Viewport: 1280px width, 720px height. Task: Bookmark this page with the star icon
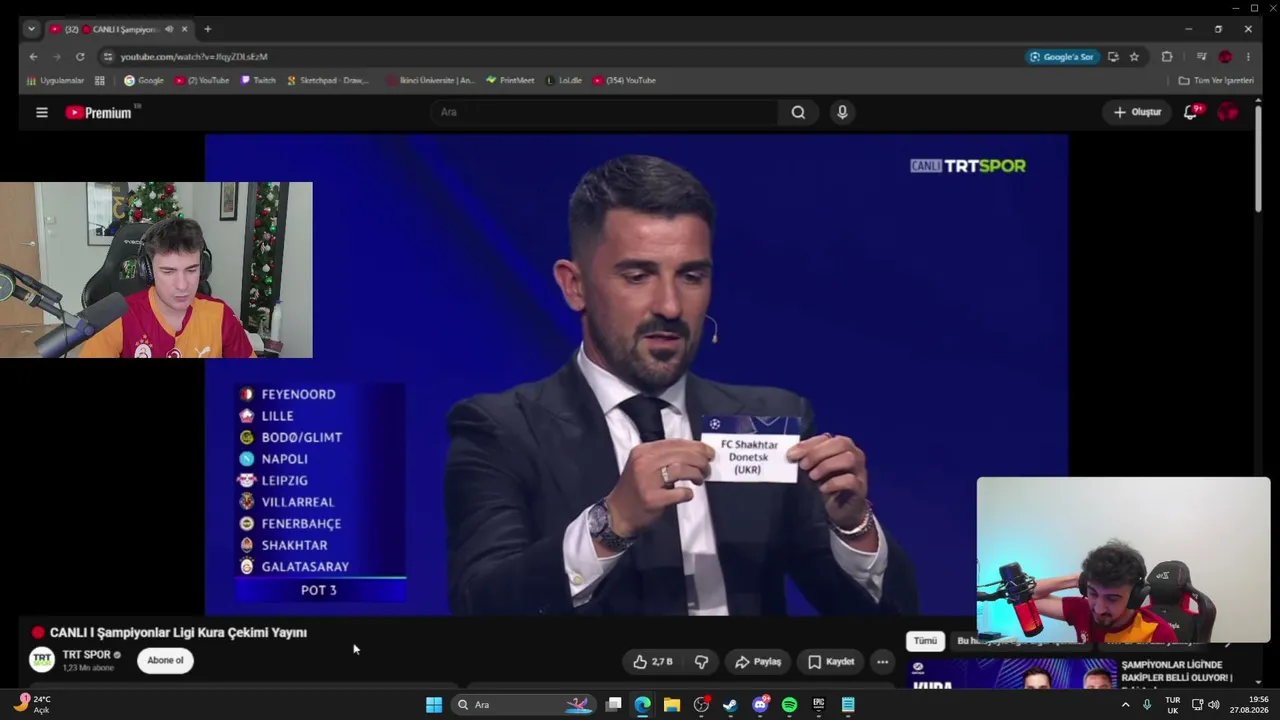(x=1134, y=57)
